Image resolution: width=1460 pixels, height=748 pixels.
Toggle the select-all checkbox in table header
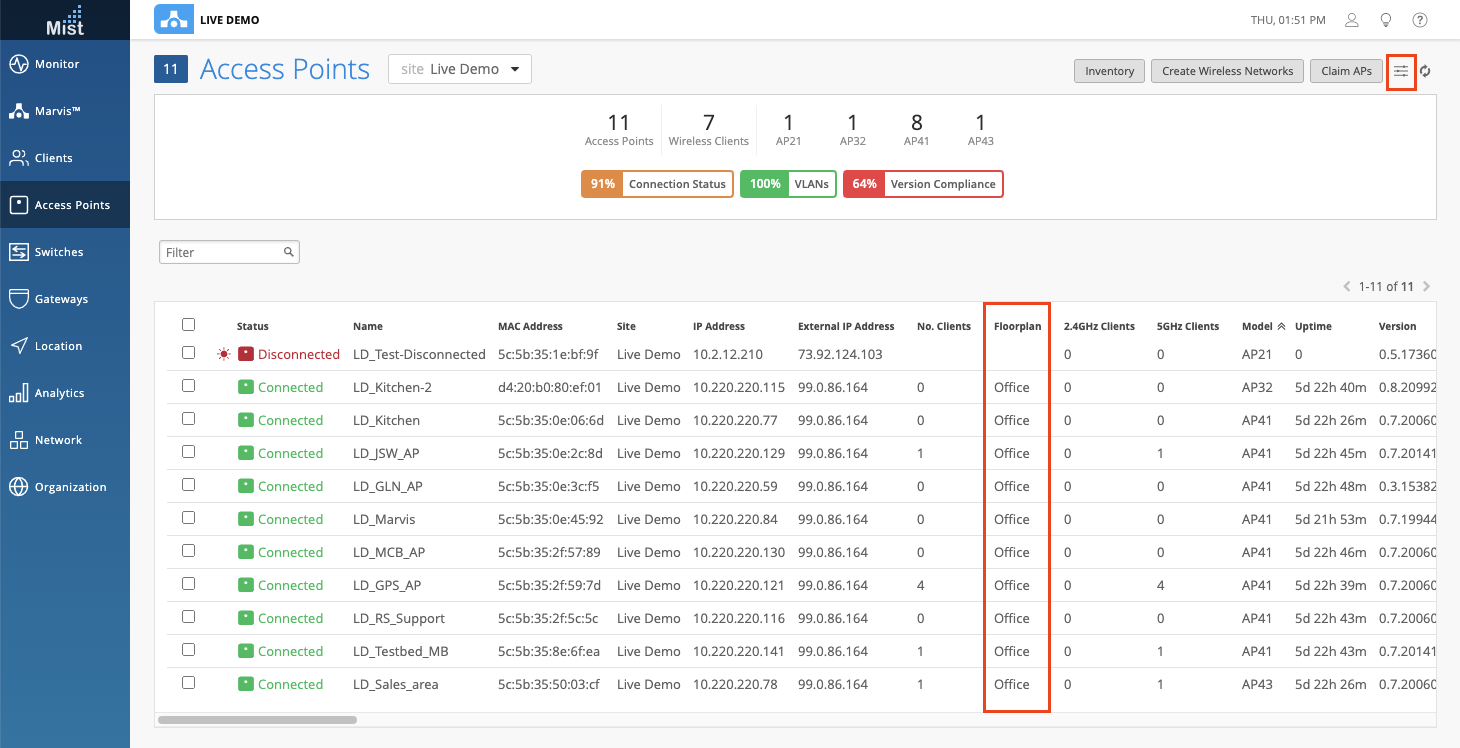click(x=189, y=325)
